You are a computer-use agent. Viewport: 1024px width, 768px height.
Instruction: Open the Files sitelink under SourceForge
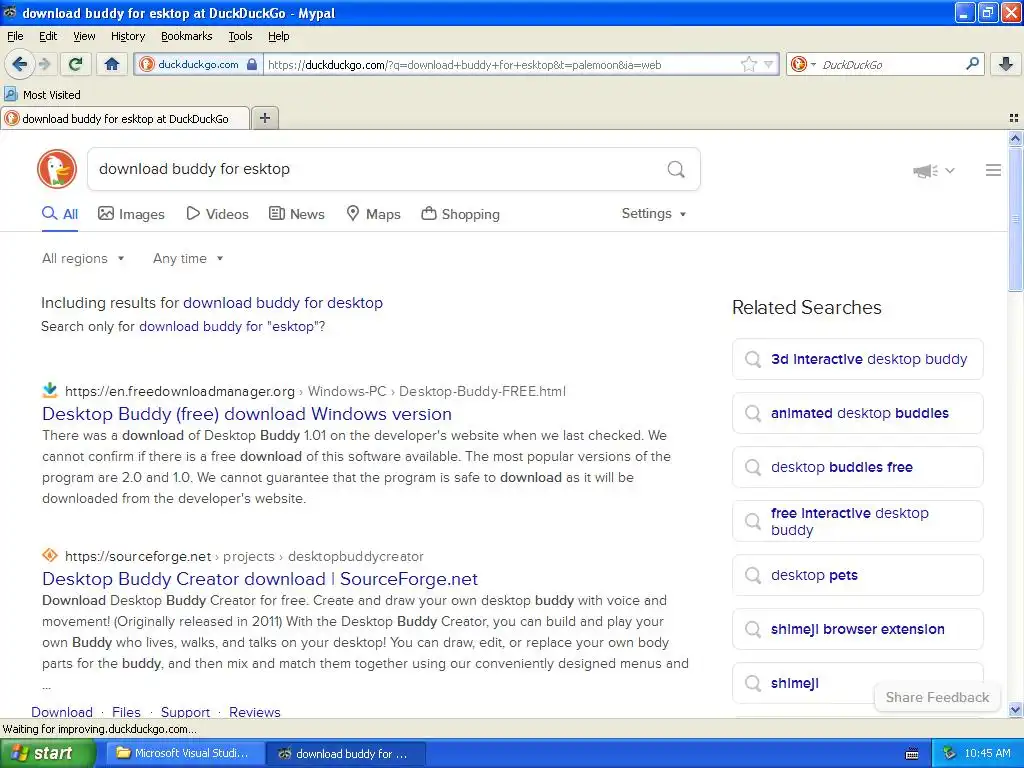point(126,712)
